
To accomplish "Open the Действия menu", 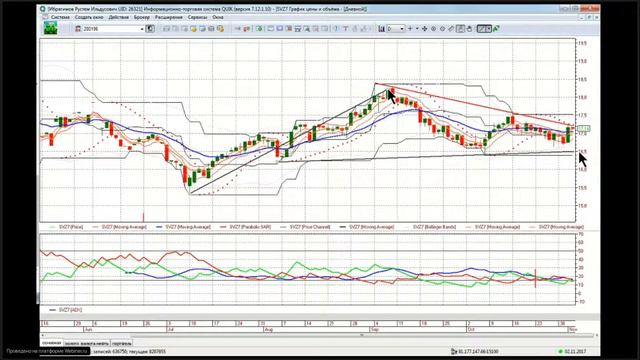I will (118, 18).
